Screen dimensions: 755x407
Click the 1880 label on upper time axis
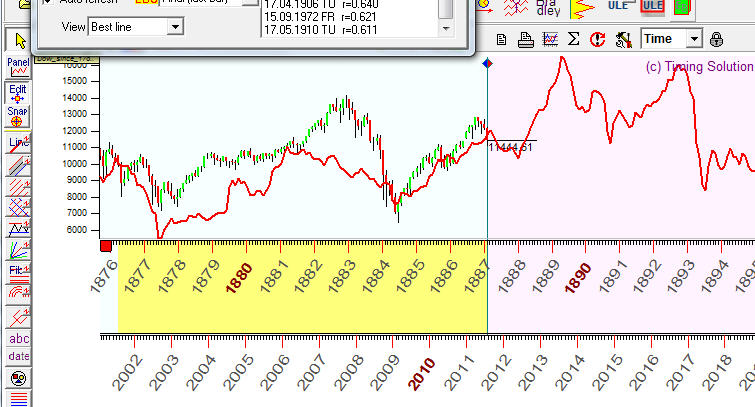click(x=239, y=278)
